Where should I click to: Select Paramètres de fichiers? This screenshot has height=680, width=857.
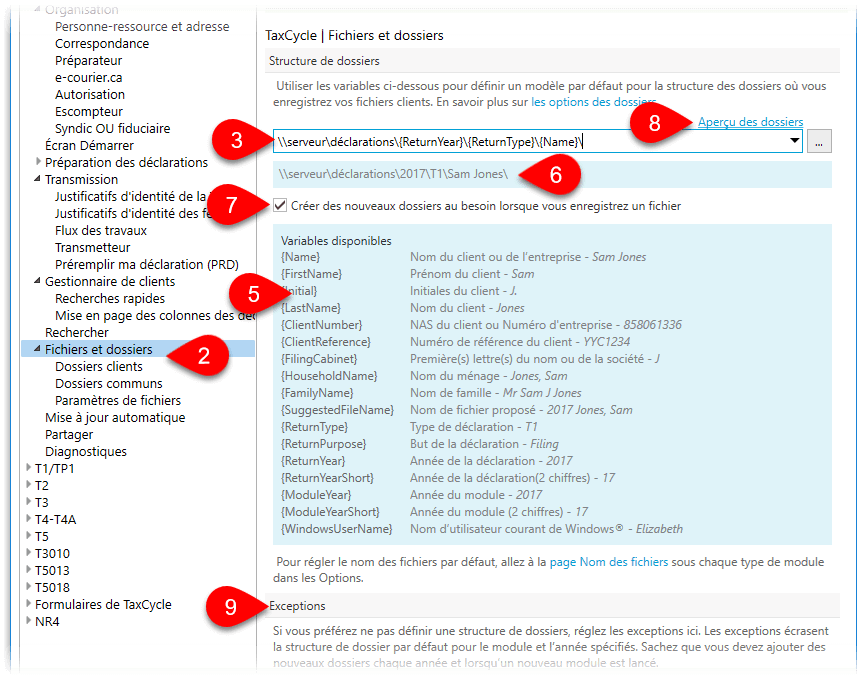118,400
